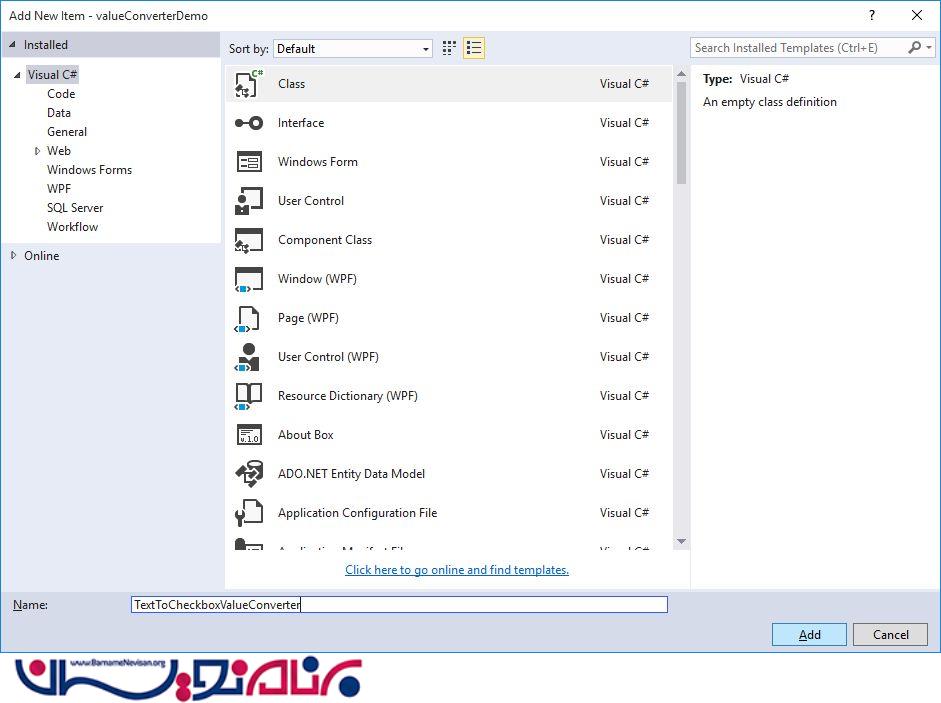The height and width of the screenshot is (703, 941).
Task: Choose the ADO.NET Entity Data Model icon
Action: pos(248,474)
